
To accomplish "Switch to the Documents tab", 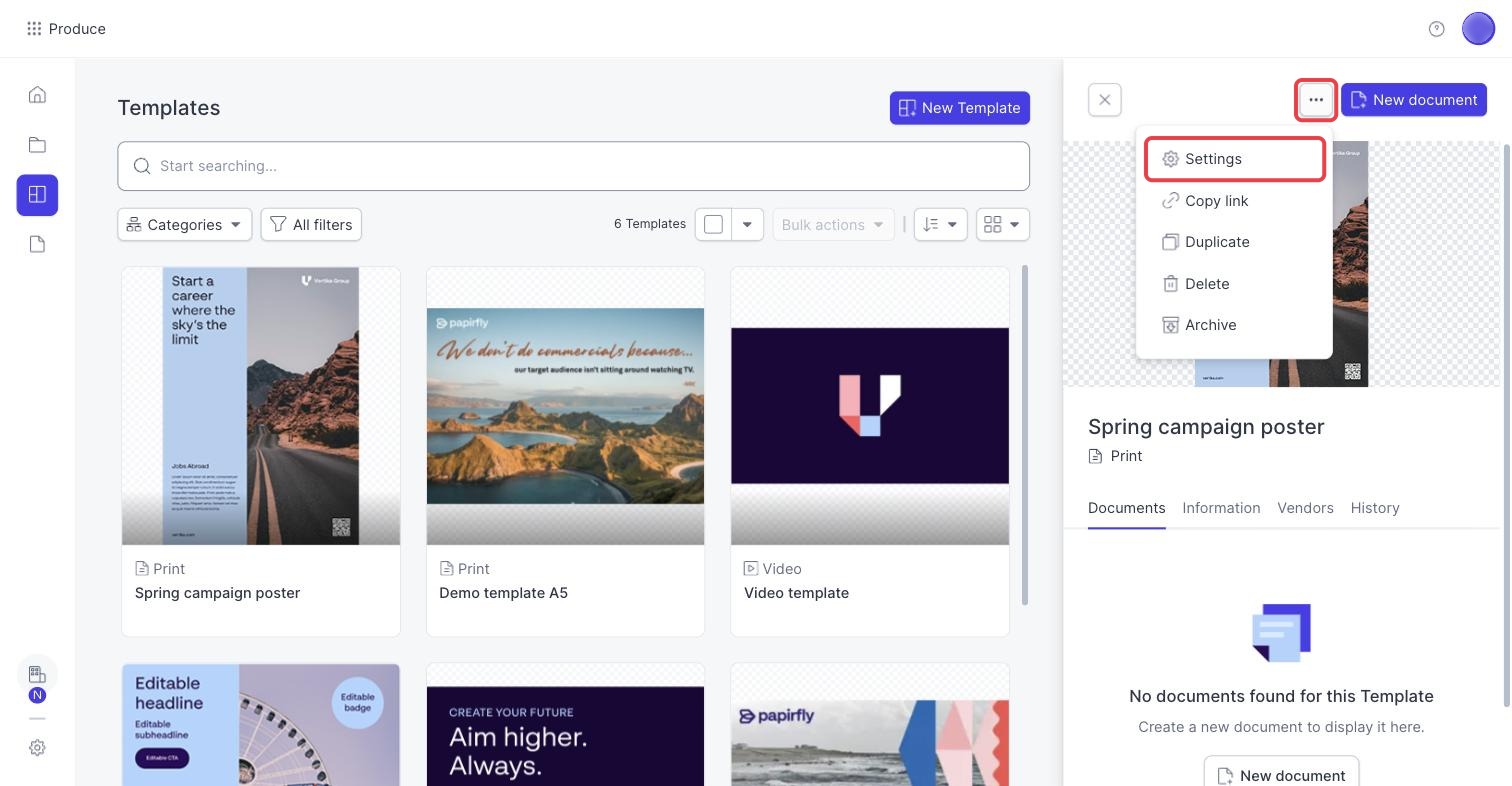I will tap(1127, 508).
